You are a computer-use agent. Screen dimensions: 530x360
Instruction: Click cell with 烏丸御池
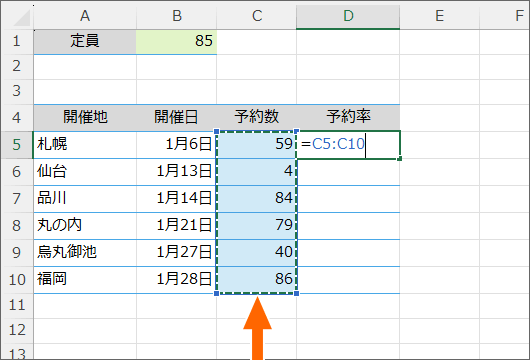pos(85,253)
